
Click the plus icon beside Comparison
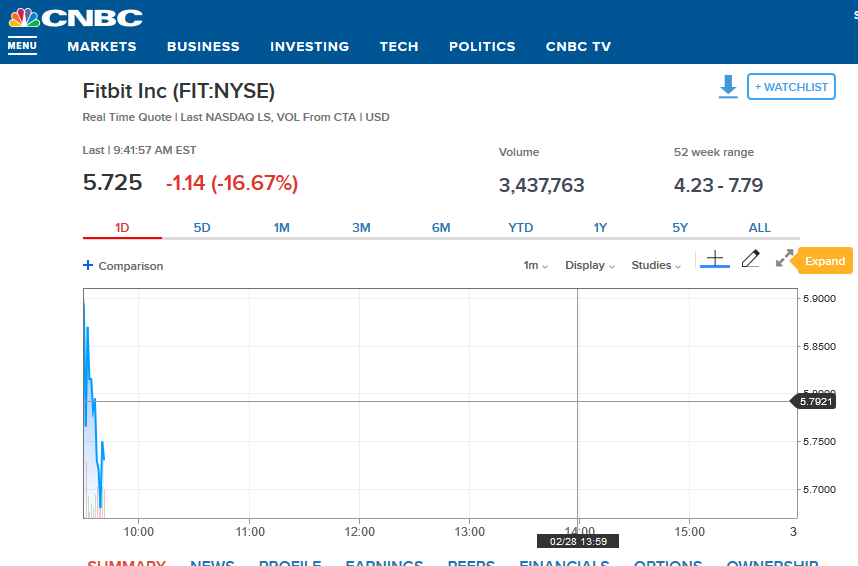point(88,265)
